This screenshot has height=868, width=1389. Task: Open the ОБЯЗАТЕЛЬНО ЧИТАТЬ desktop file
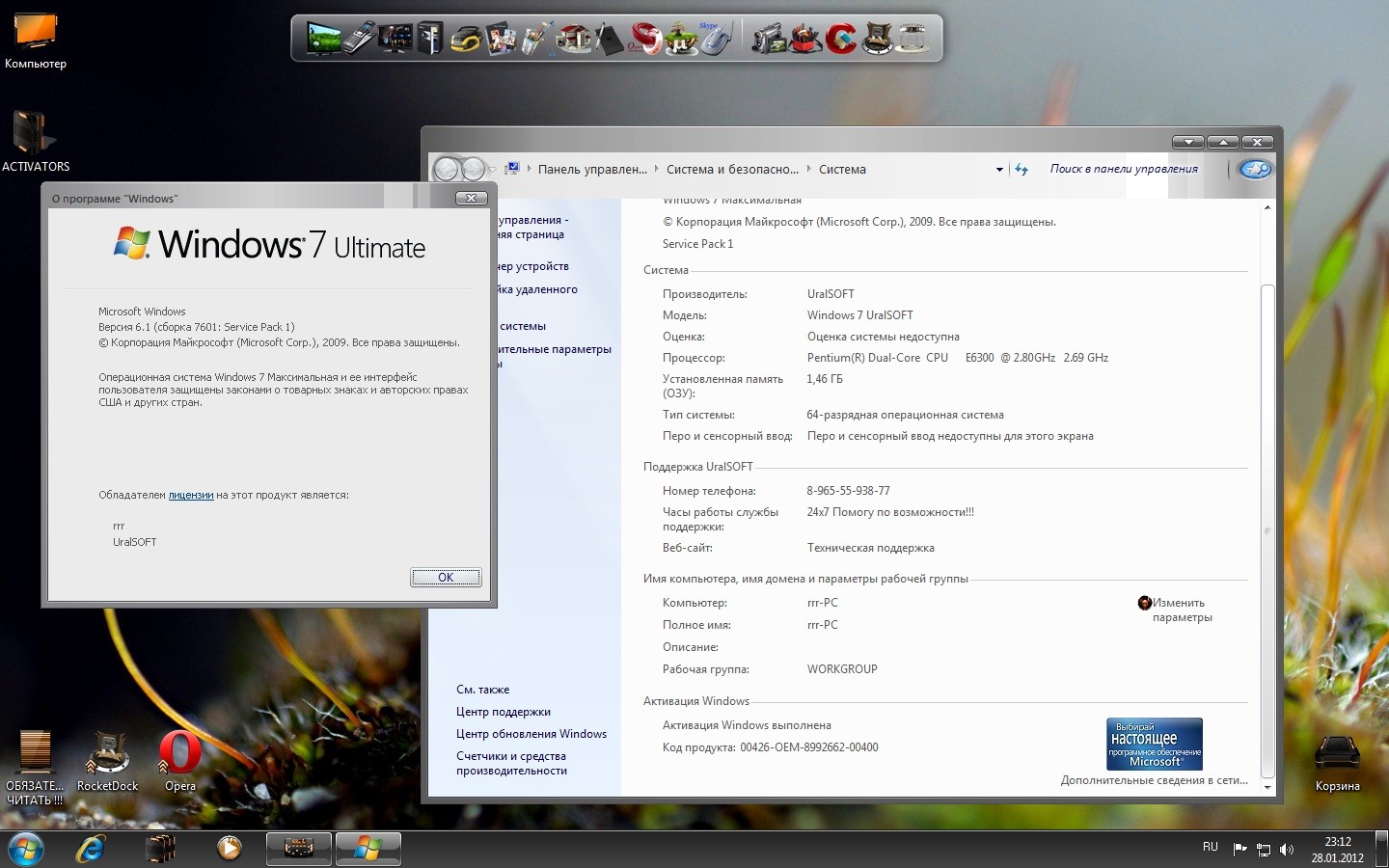pos(35,768)
